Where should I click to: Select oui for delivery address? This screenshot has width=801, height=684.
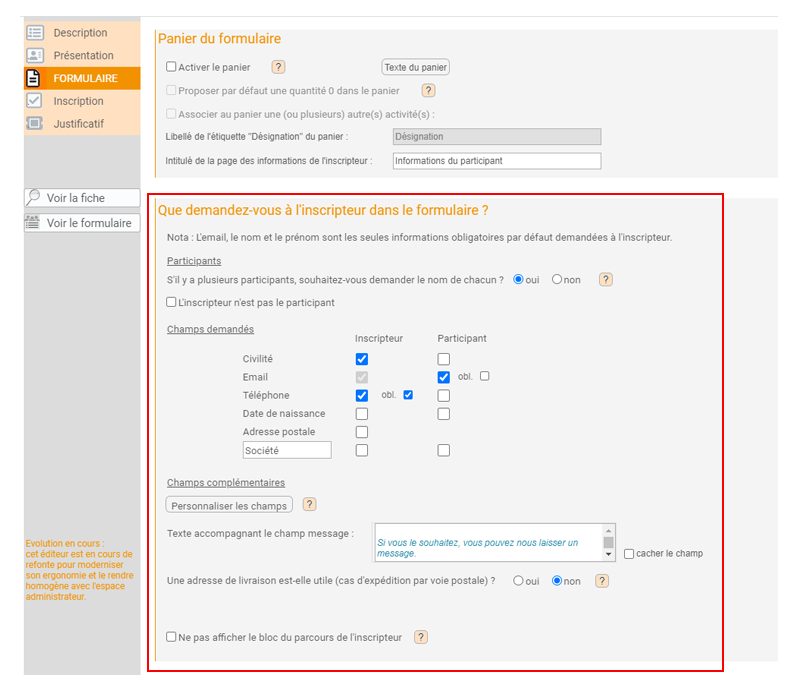(518, 581)
